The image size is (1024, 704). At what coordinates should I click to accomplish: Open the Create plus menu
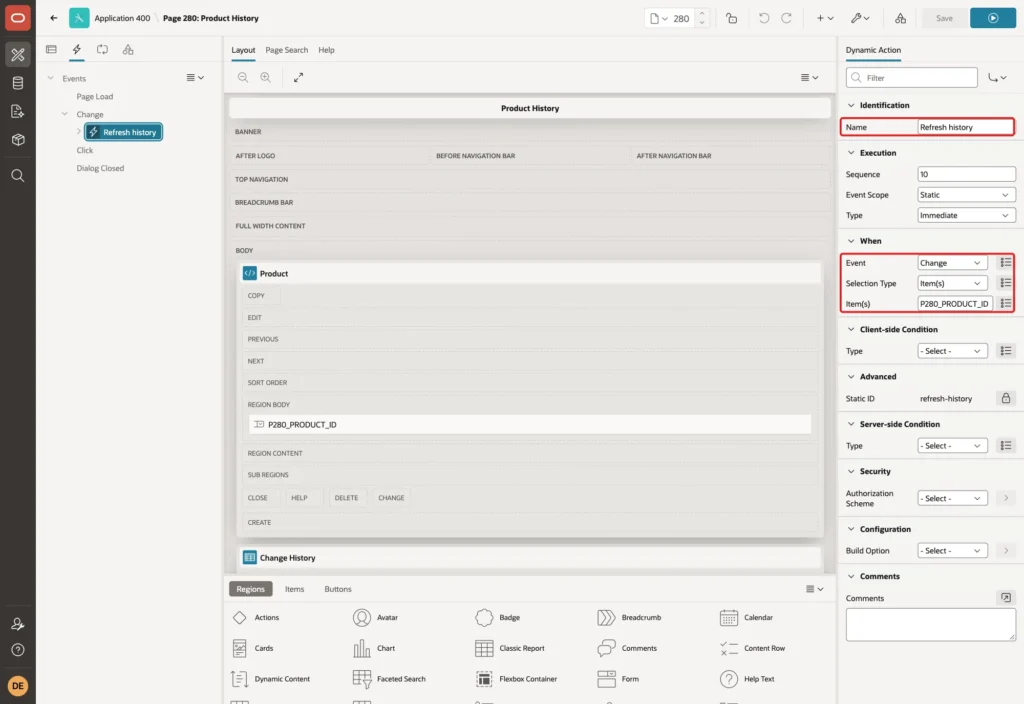[x=824, y=18]
